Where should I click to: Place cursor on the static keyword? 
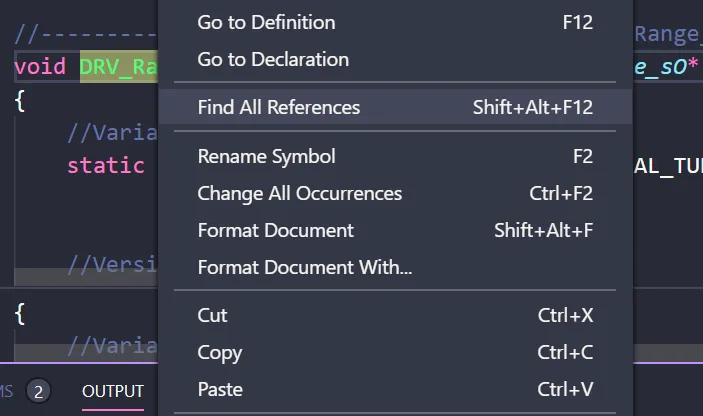pos(105,165)
